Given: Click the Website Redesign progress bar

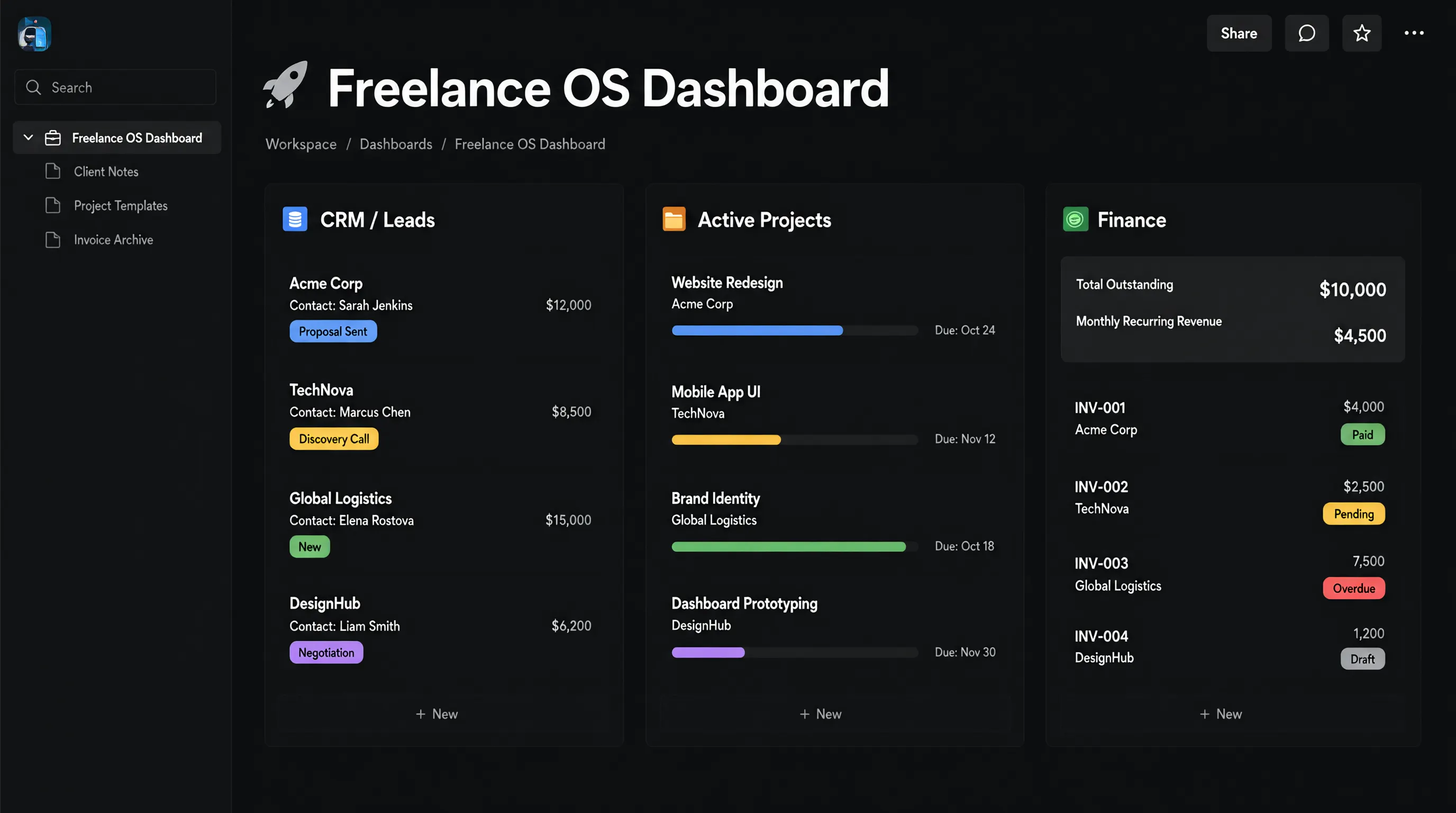Looking at the screenshot, I should click(x=795, y=331).
